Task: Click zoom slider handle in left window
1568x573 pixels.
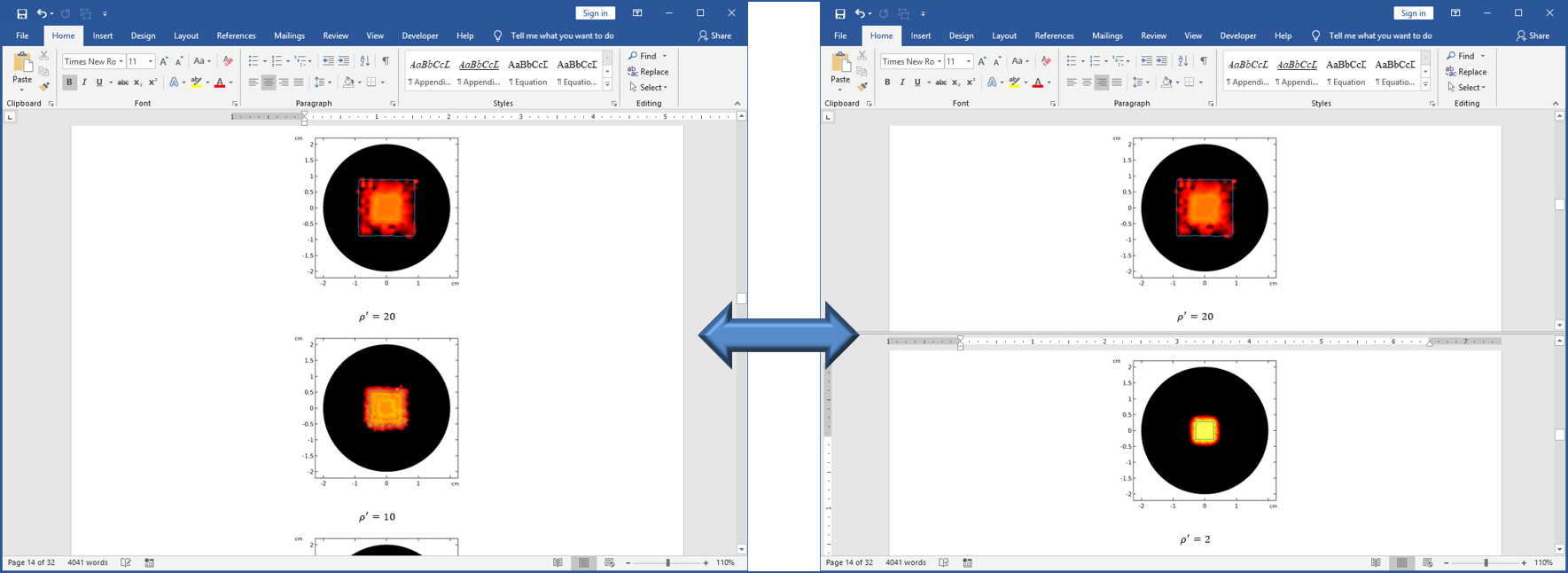Action: click(x=668, y=562)
